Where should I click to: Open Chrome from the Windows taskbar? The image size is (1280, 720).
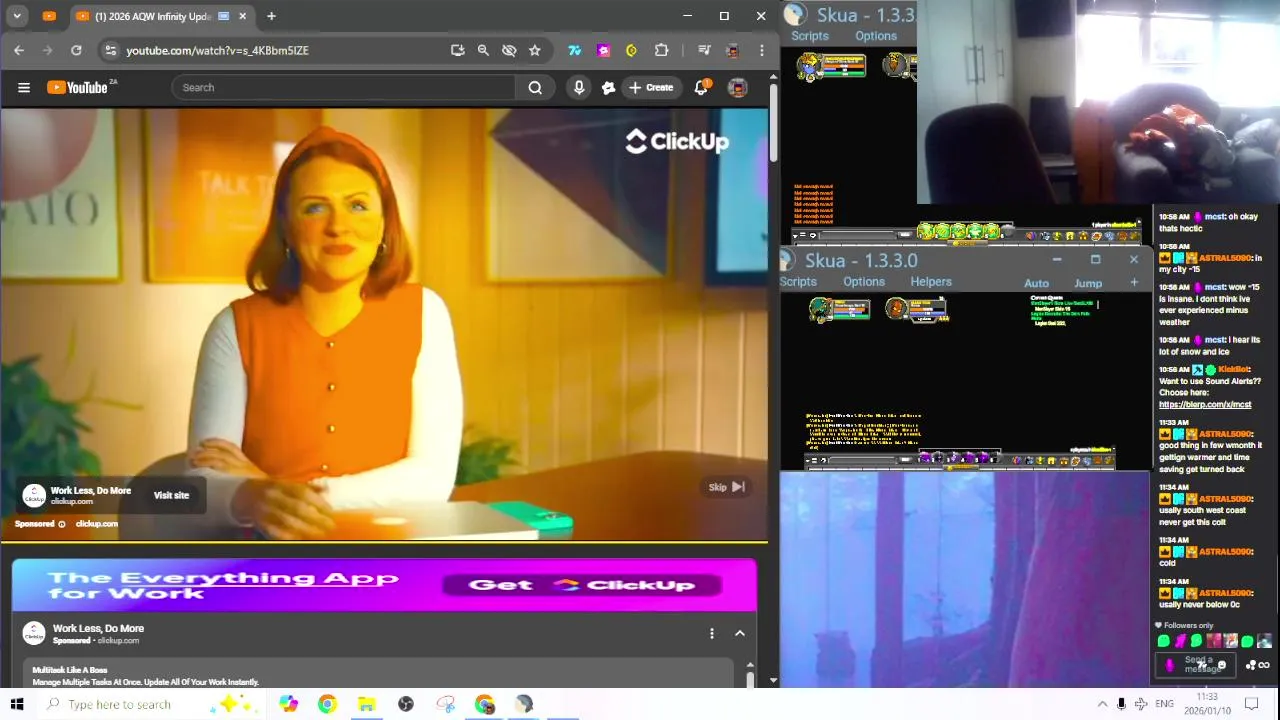(x=327, y=704)
